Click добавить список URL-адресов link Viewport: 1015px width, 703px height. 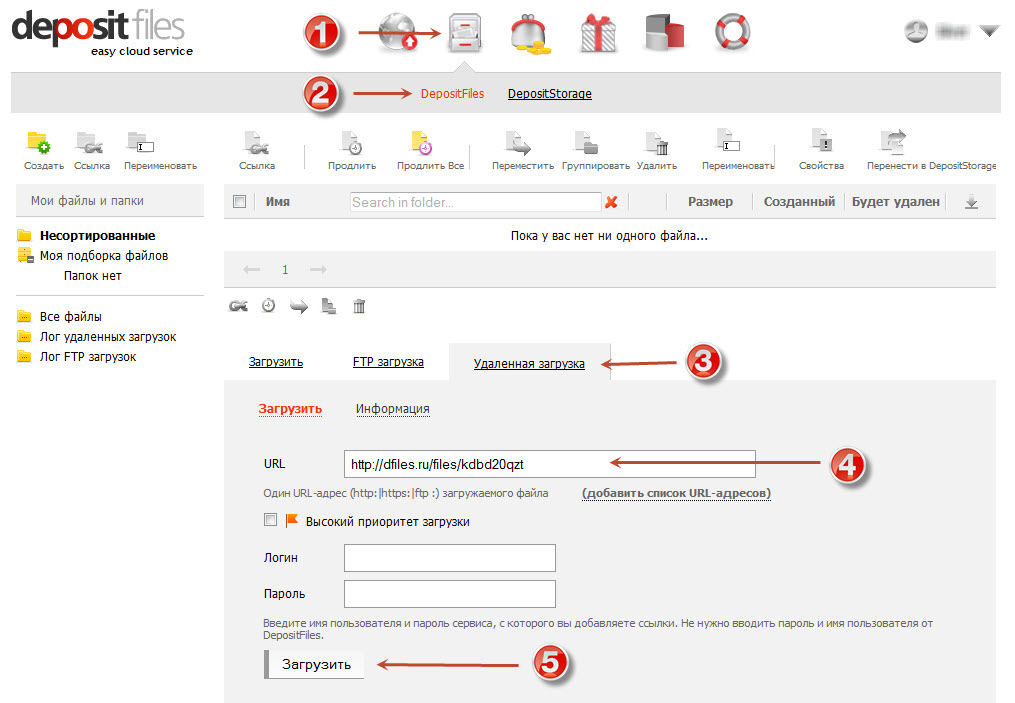[676, 493]
